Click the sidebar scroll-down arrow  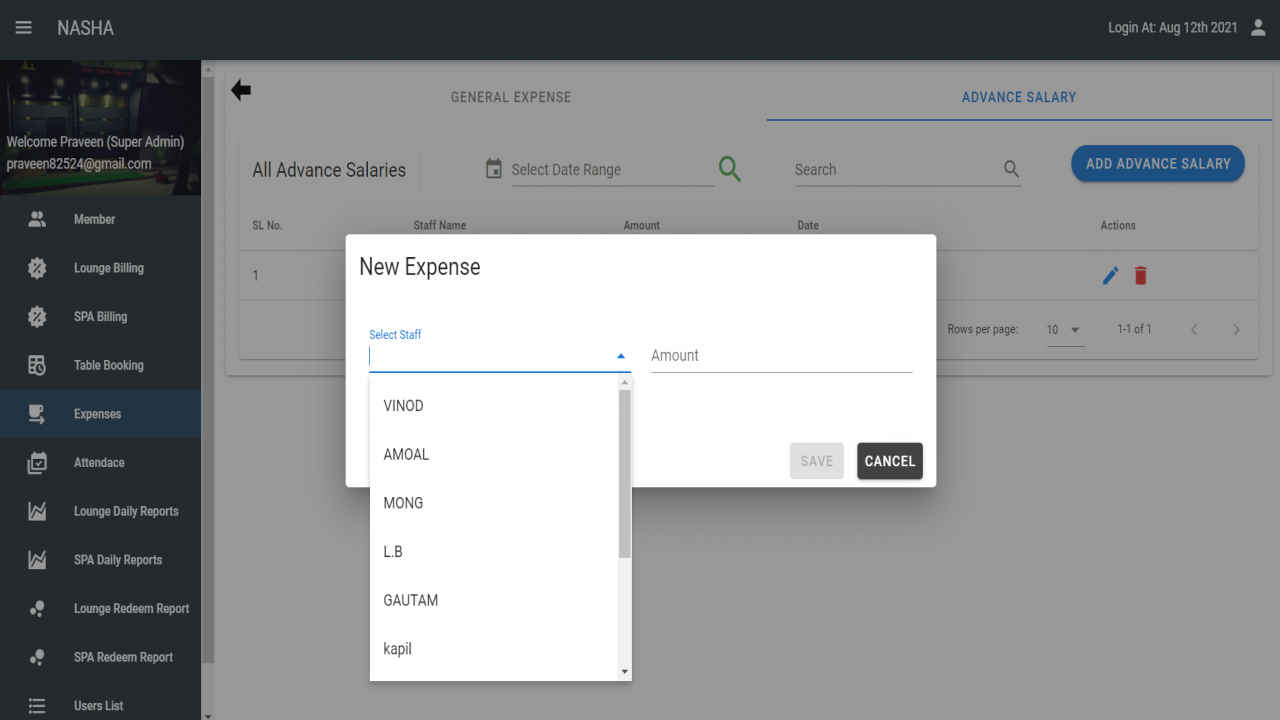coord(208,715)
